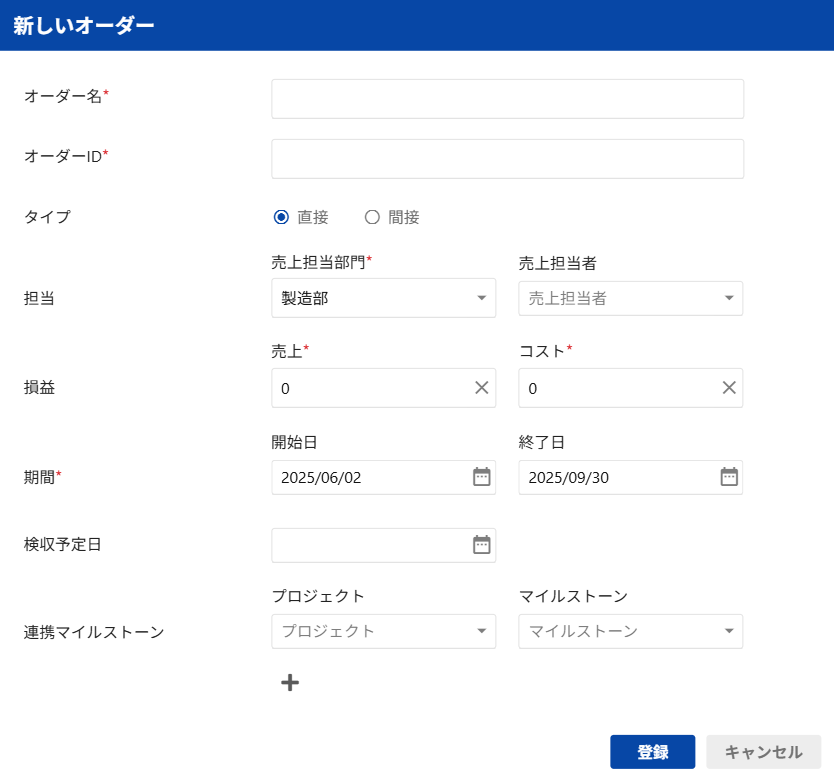Select the 直接 type radio button
The image size is (834, 776).
pos(281,217)
